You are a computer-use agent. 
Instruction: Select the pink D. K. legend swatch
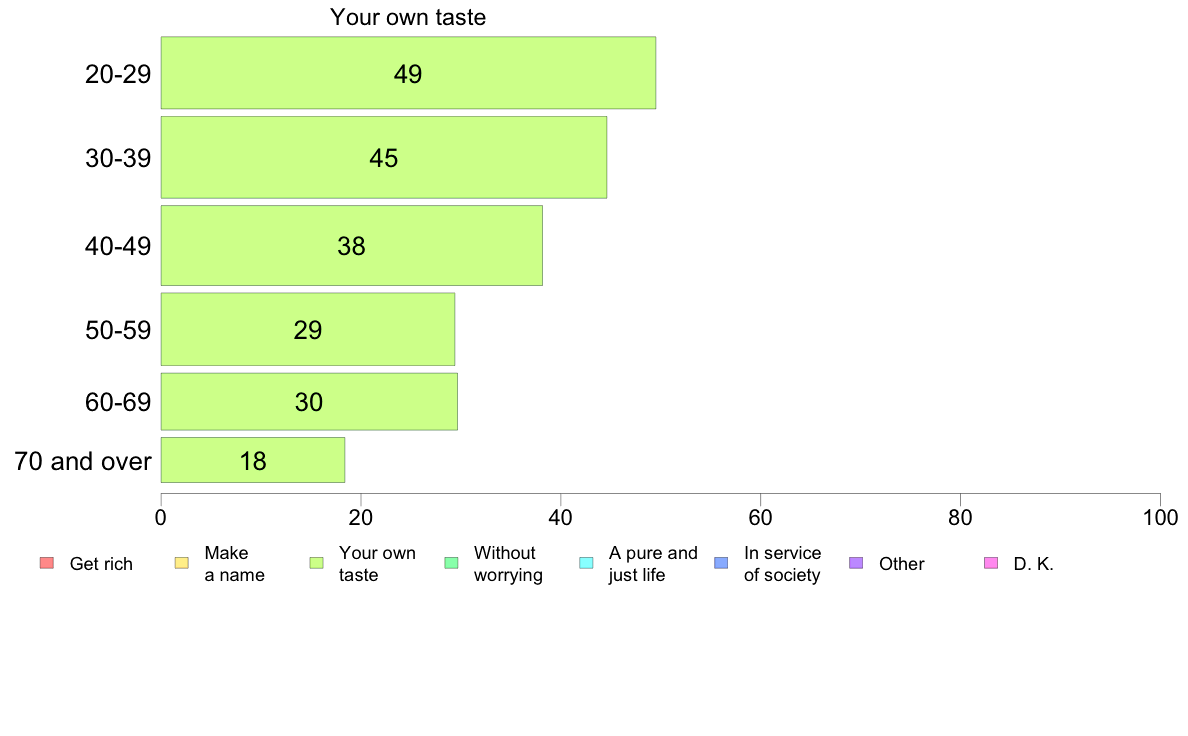(991, 563)
